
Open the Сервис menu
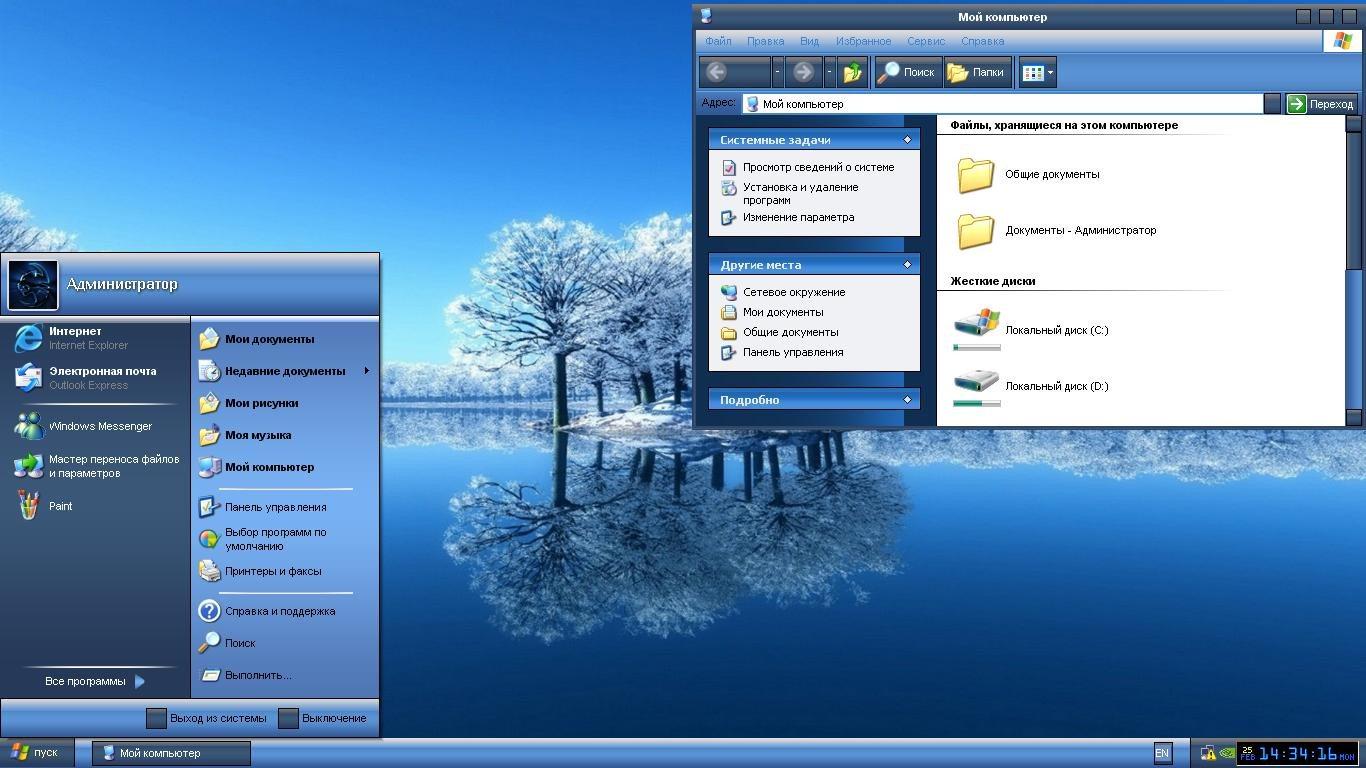point(926,41)
